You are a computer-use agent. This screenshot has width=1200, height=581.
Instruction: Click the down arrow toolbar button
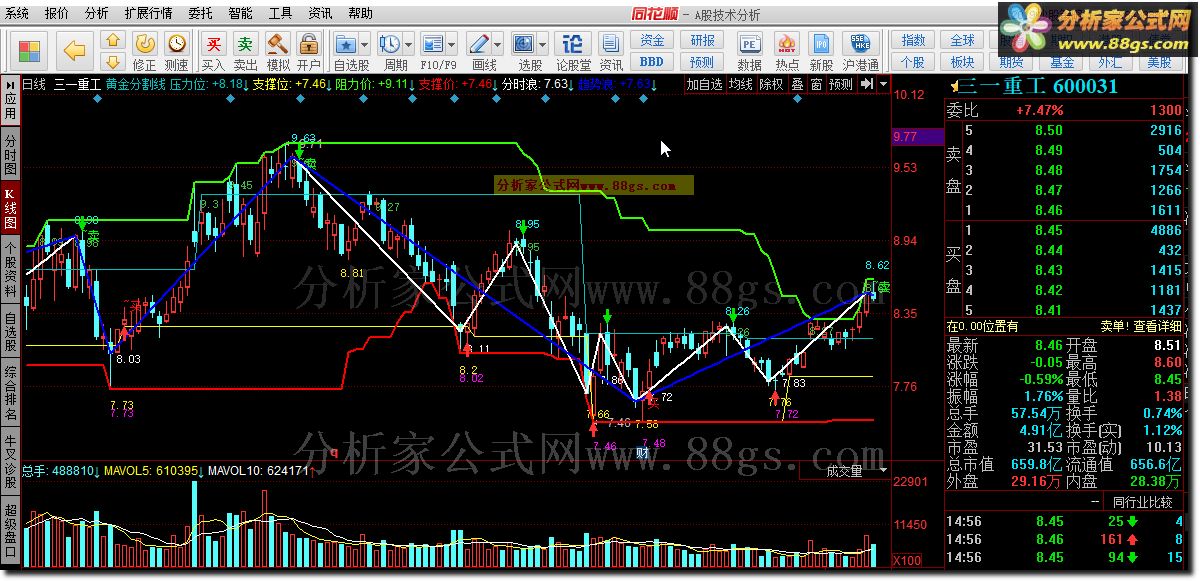click(x=113, y=60)
